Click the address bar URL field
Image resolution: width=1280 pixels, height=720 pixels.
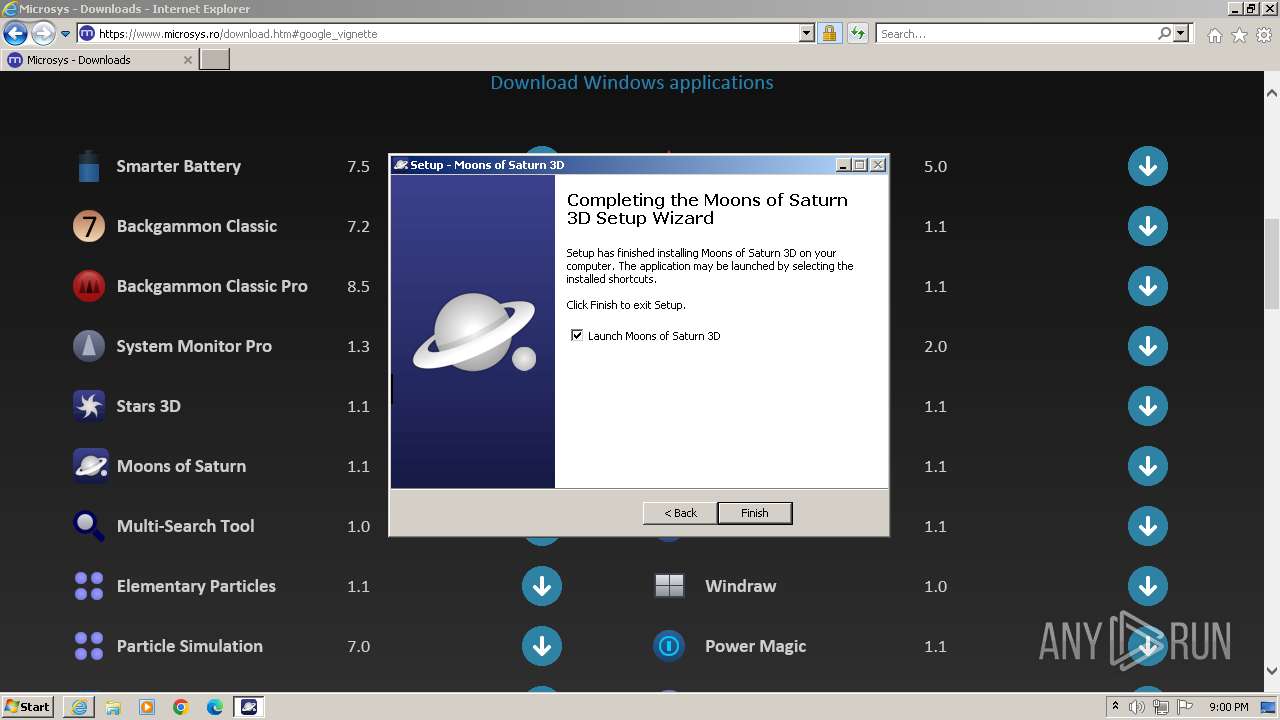click(x=446, y=33)
